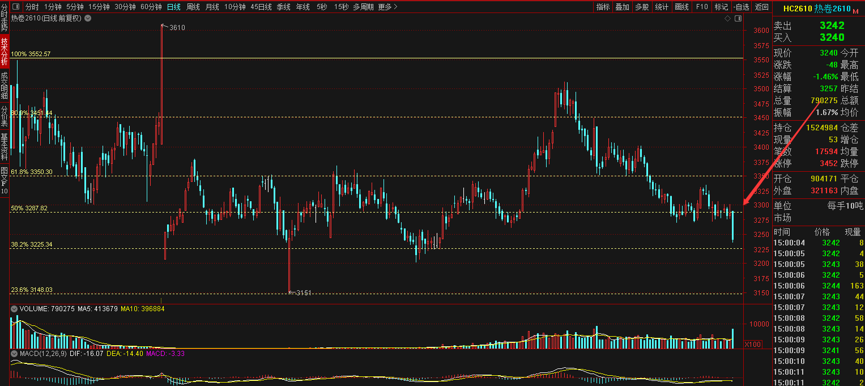Select 1分钟 period
The image size is (865, 386).
[53, 7]
